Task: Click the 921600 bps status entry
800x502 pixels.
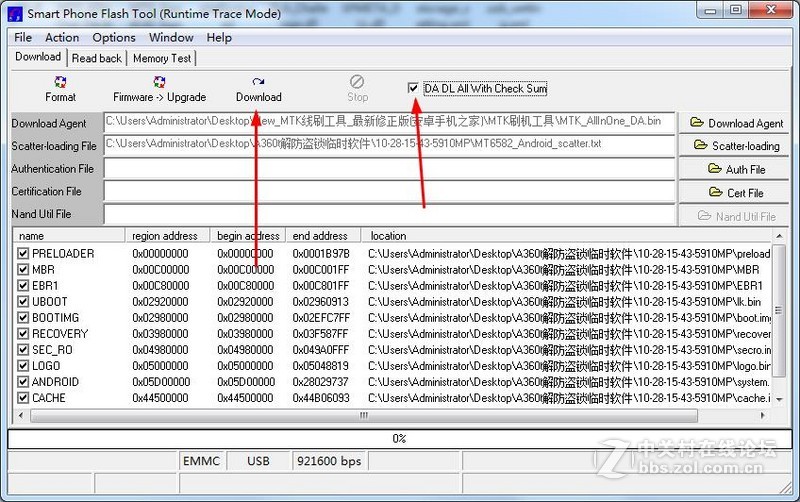Action: point(329,461)
